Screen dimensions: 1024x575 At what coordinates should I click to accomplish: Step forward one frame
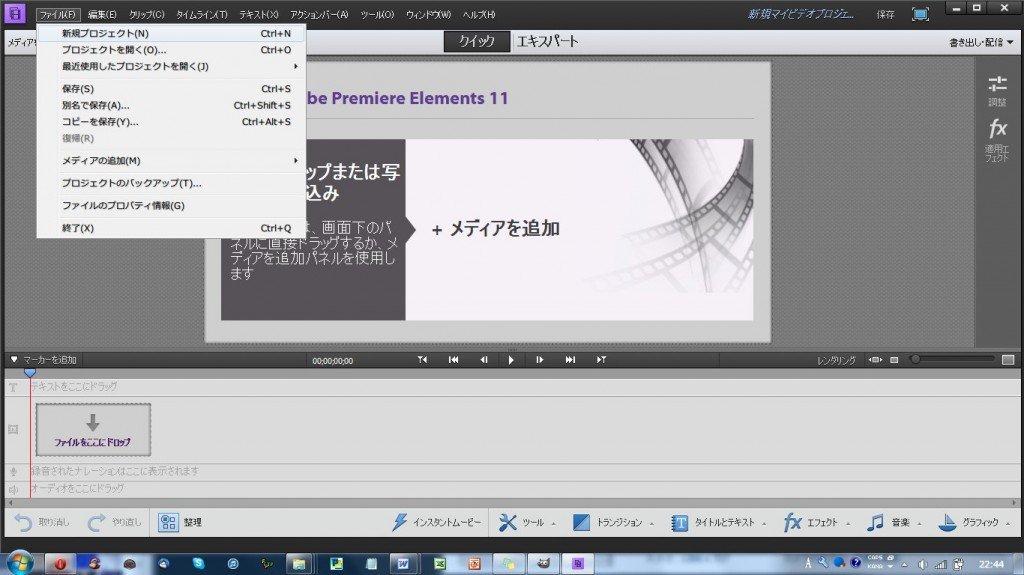[539, 359]
